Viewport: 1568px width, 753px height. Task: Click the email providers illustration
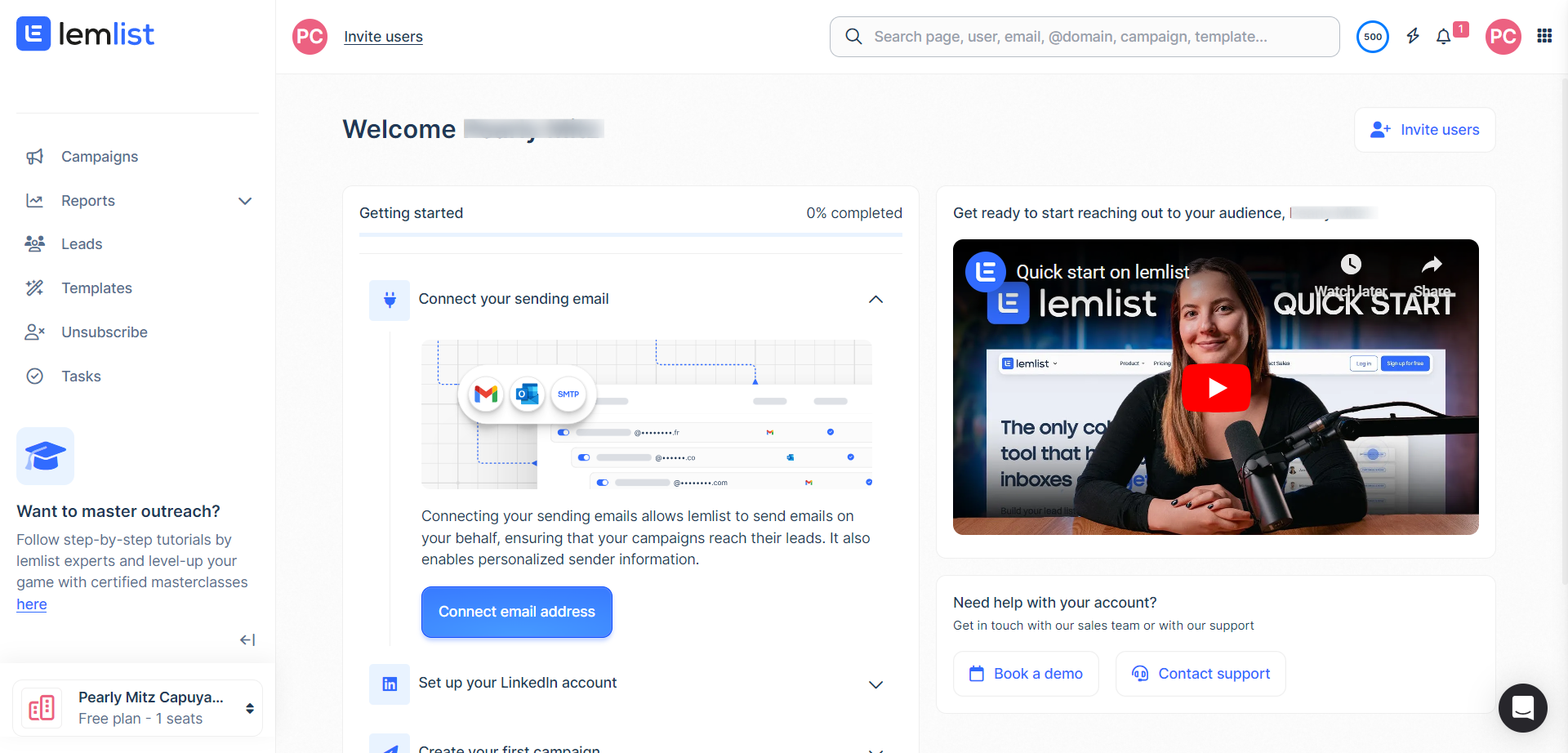647,414
